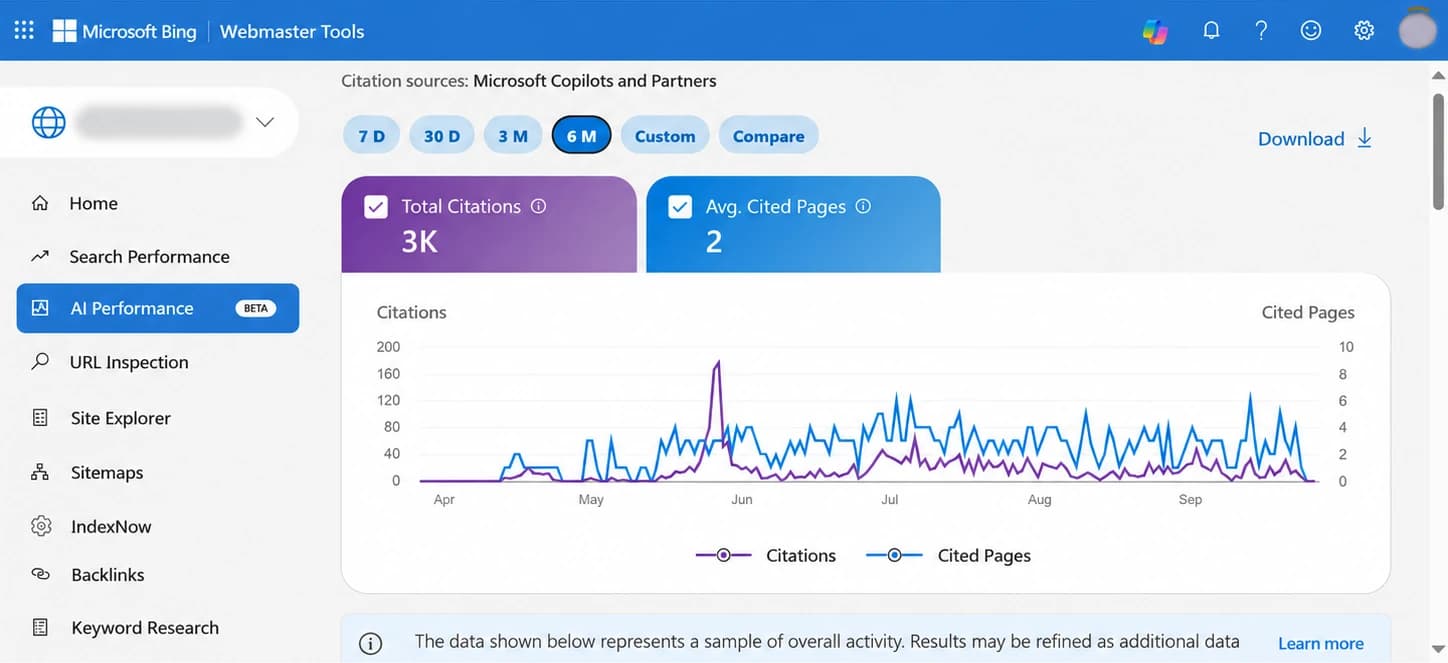
Task: Click the Avg. Cited Pages info icon
Action: 863,206
